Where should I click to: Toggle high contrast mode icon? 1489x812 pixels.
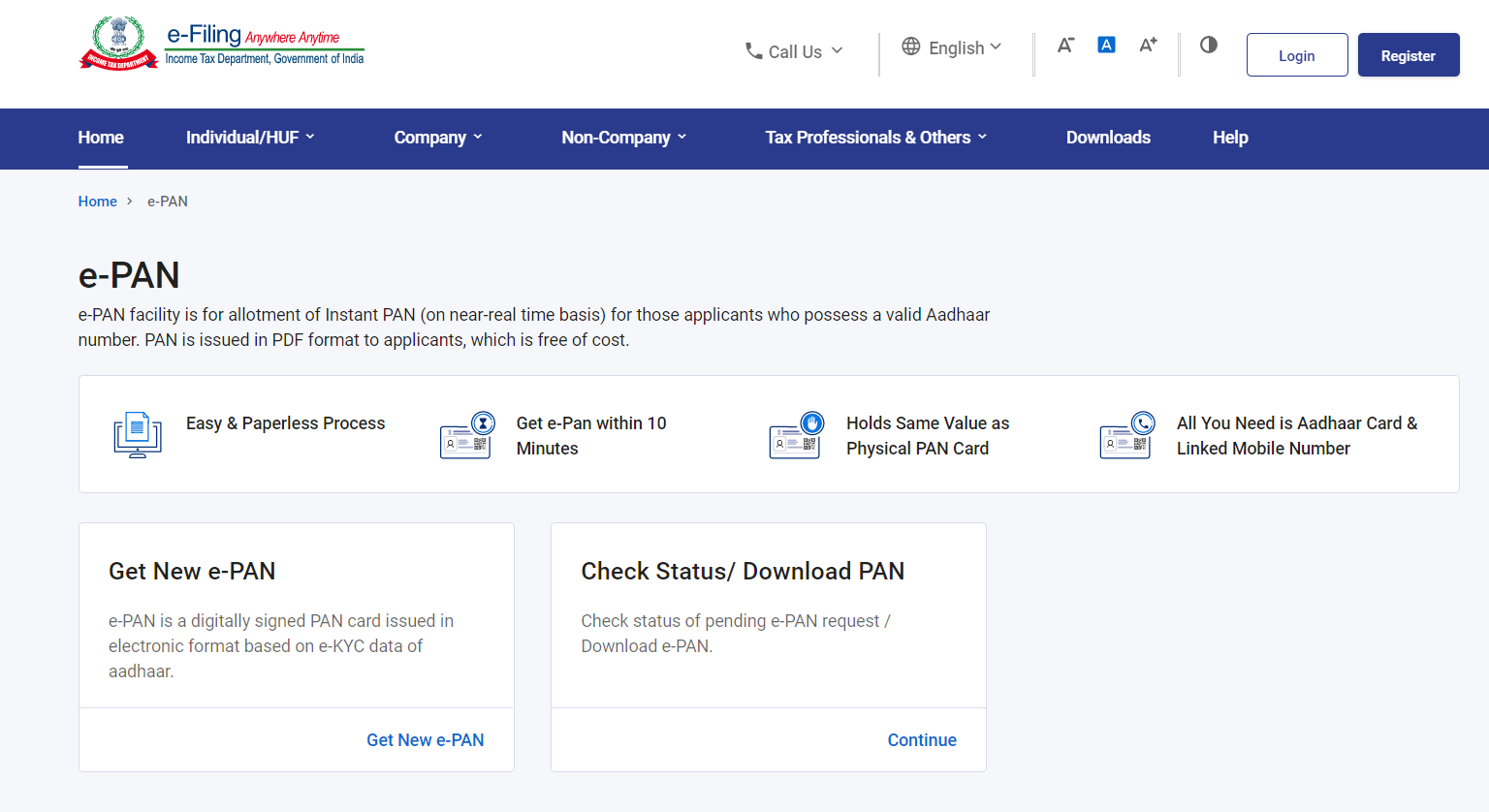coord(1208,45)
